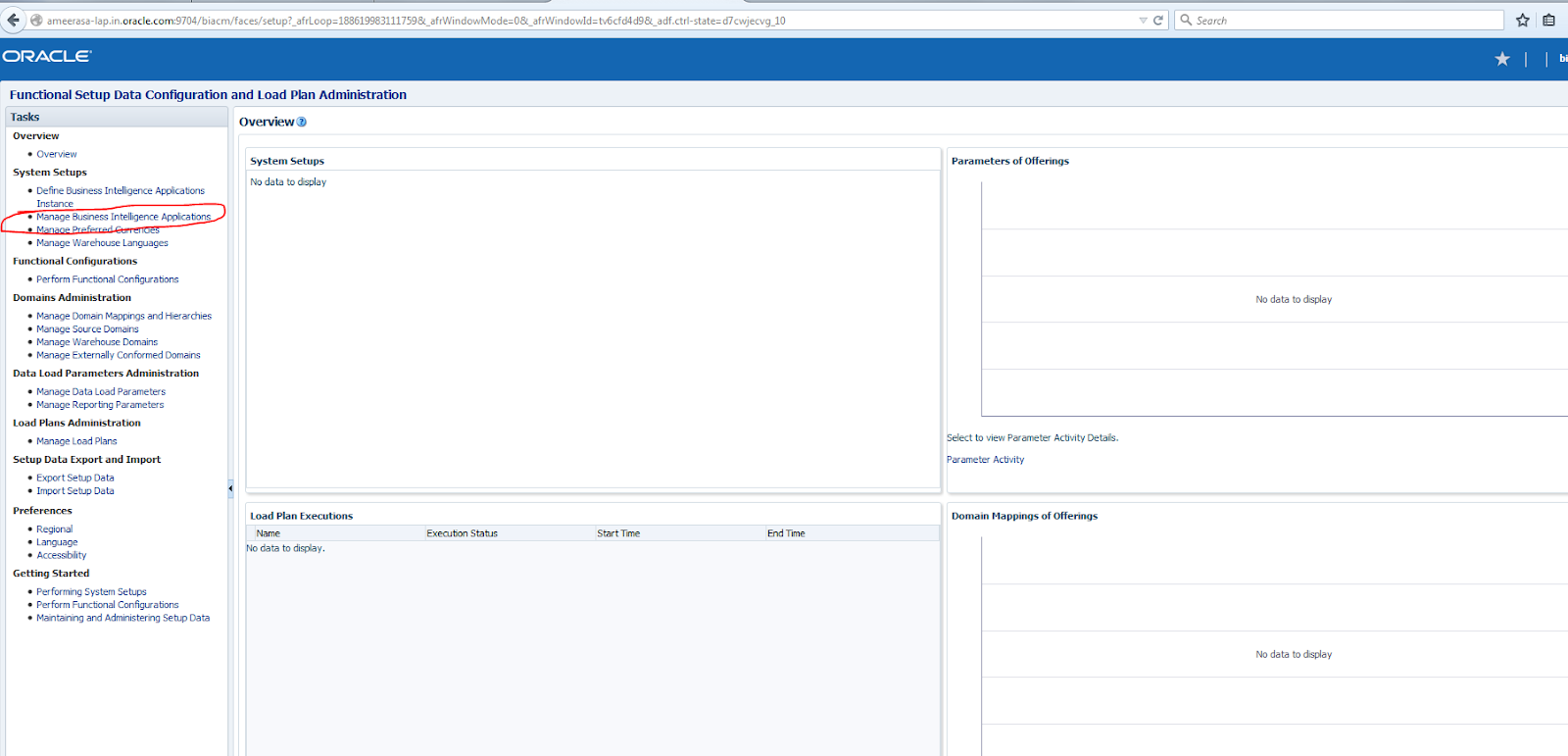Click the Setup Data Export and Import heading
Viewport: 1568px width, 756px height.
[86, 460]
